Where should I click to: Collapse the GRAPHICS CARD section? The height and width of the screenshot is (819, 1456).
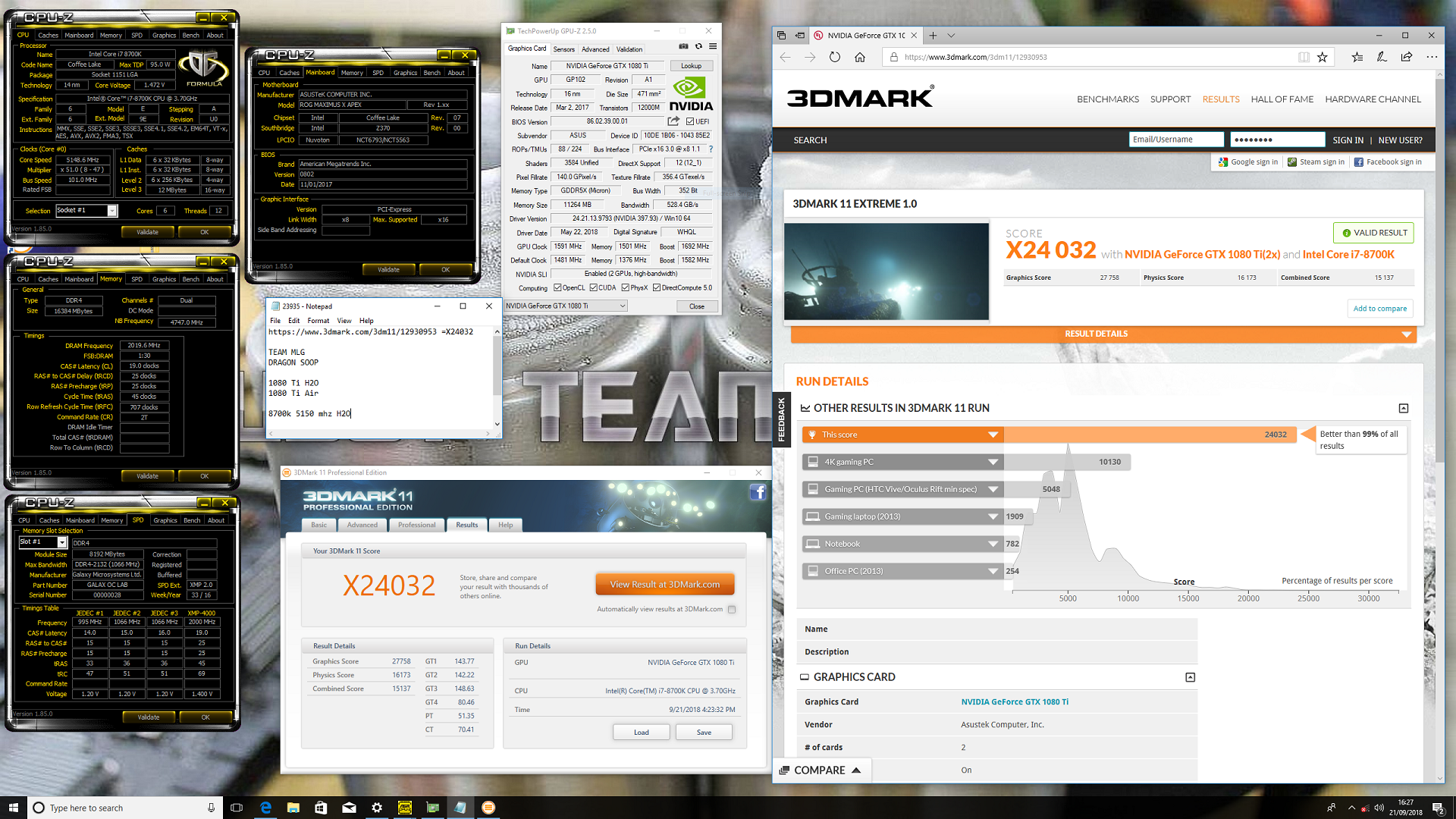tap(1190, 677)
